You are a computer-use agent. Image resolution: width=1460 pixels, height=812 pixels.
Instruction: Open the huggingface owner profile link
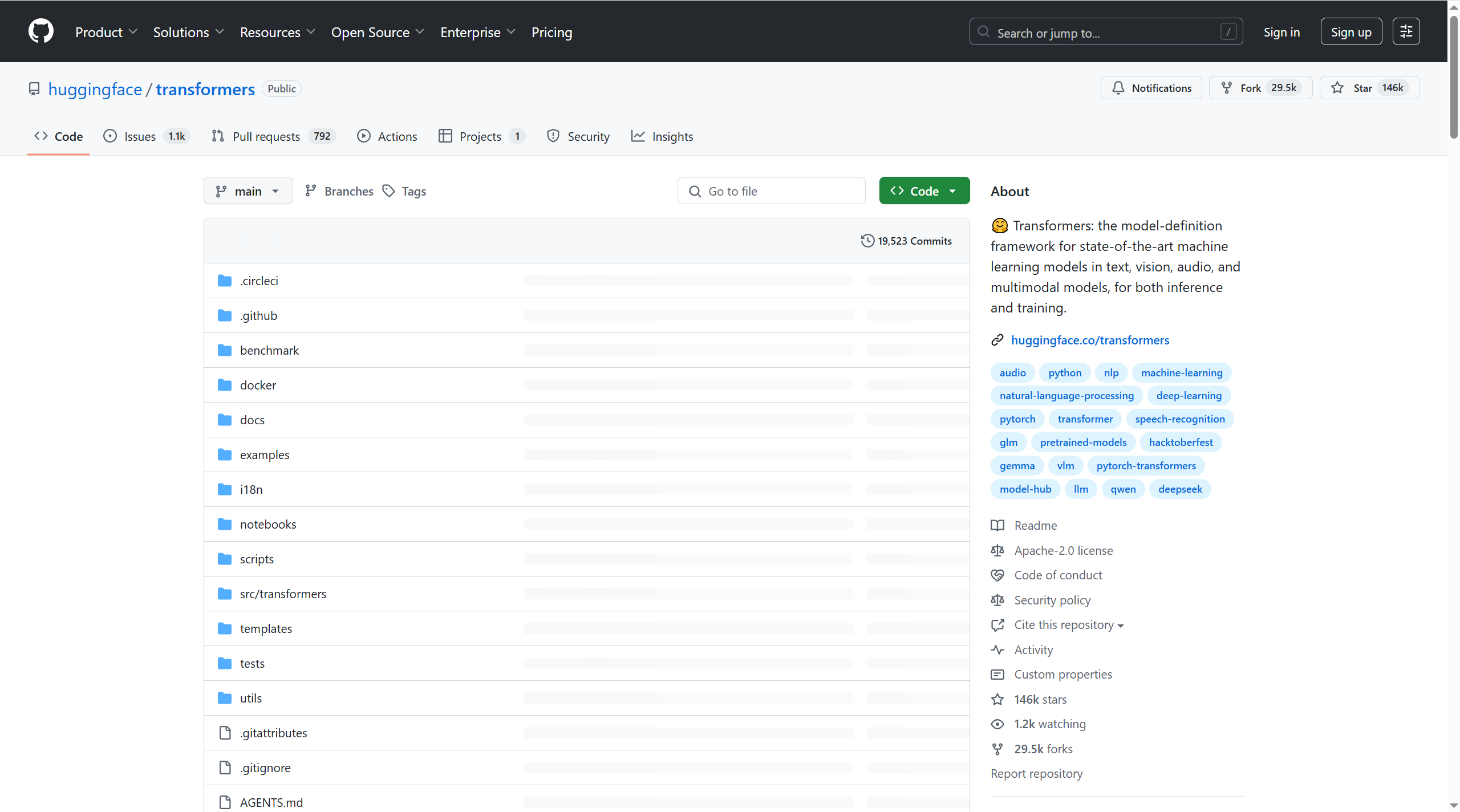click(x=95, y=89)
